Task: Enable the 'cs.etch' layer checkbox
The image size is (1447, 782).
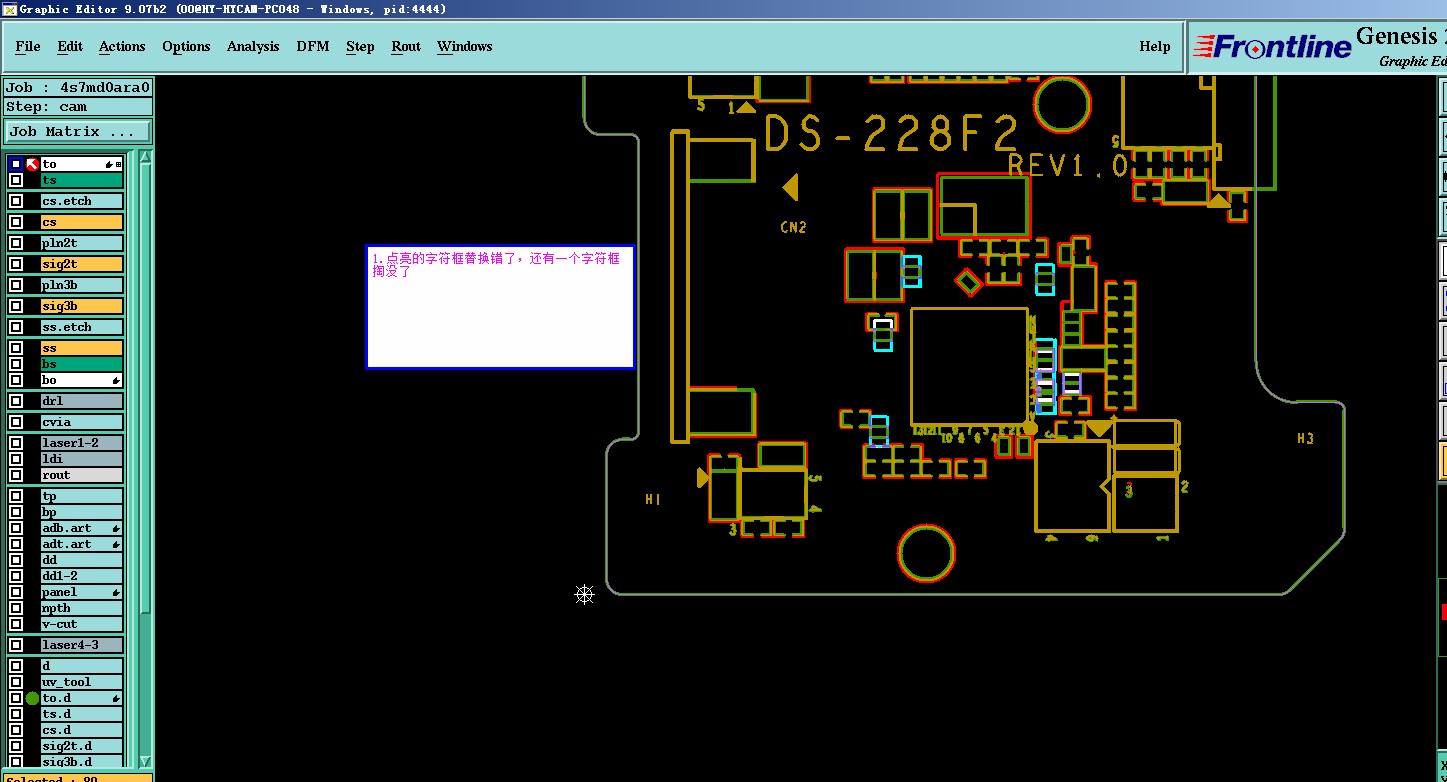Action: pos(16,201)
